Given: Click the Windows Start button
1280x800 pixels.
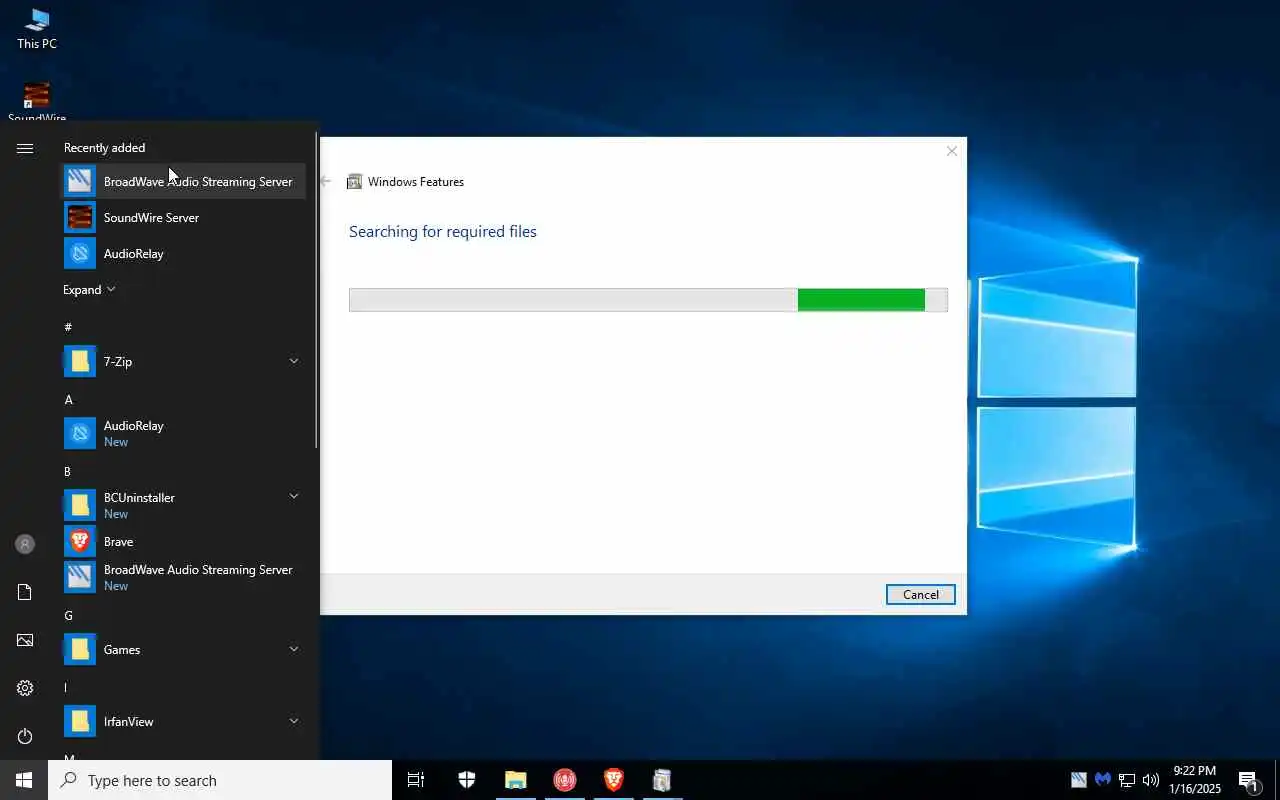Looking at the screenshot, I should pos(24,780).
